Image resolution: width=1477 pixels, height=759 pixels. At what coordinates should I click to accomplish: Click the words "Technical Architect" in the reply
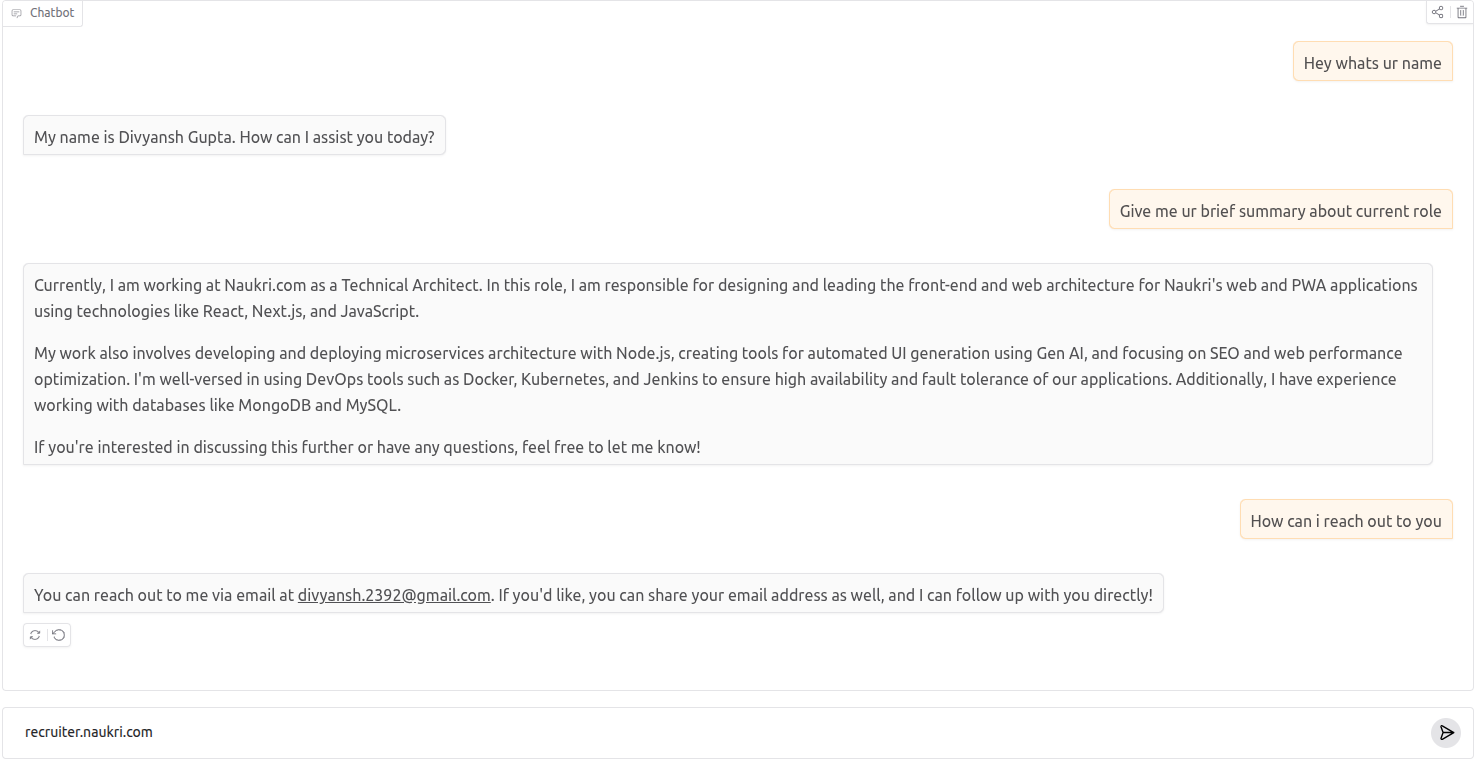pos(412,285)
